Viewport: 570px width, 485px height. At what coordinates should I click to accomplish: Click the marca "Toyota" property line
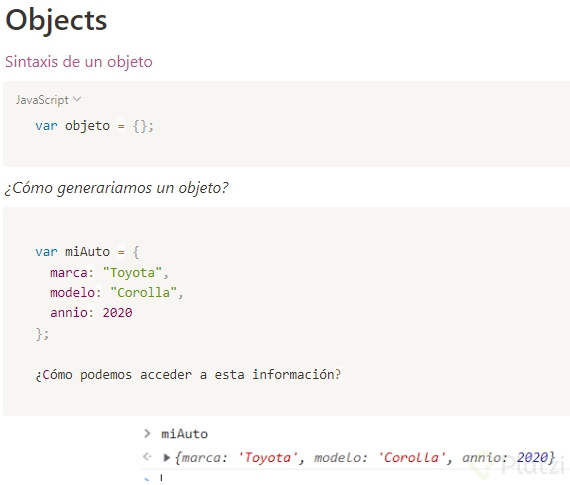109,272
